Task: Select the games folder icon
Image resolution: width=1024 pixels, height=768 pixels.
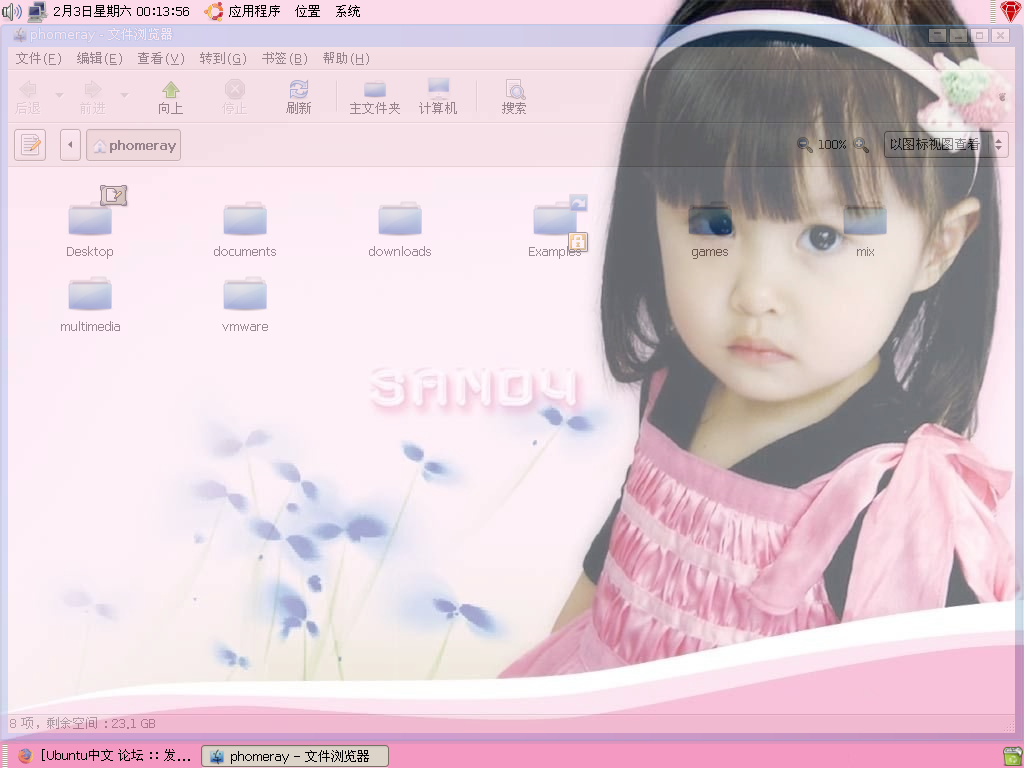Action: [710, 218]
